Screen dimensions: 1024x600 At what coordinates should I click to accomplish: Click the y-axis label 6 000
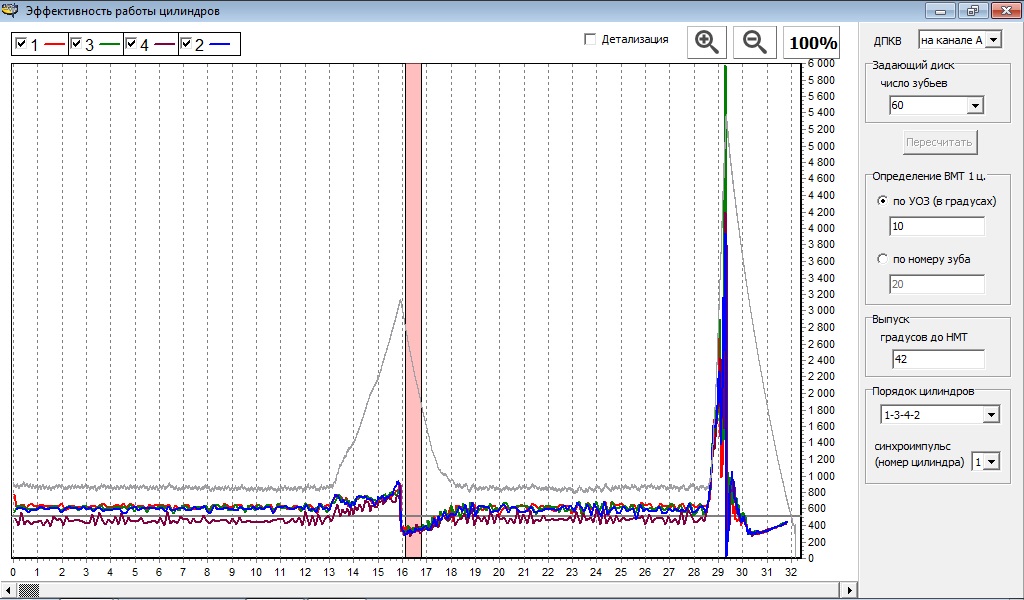822,64
